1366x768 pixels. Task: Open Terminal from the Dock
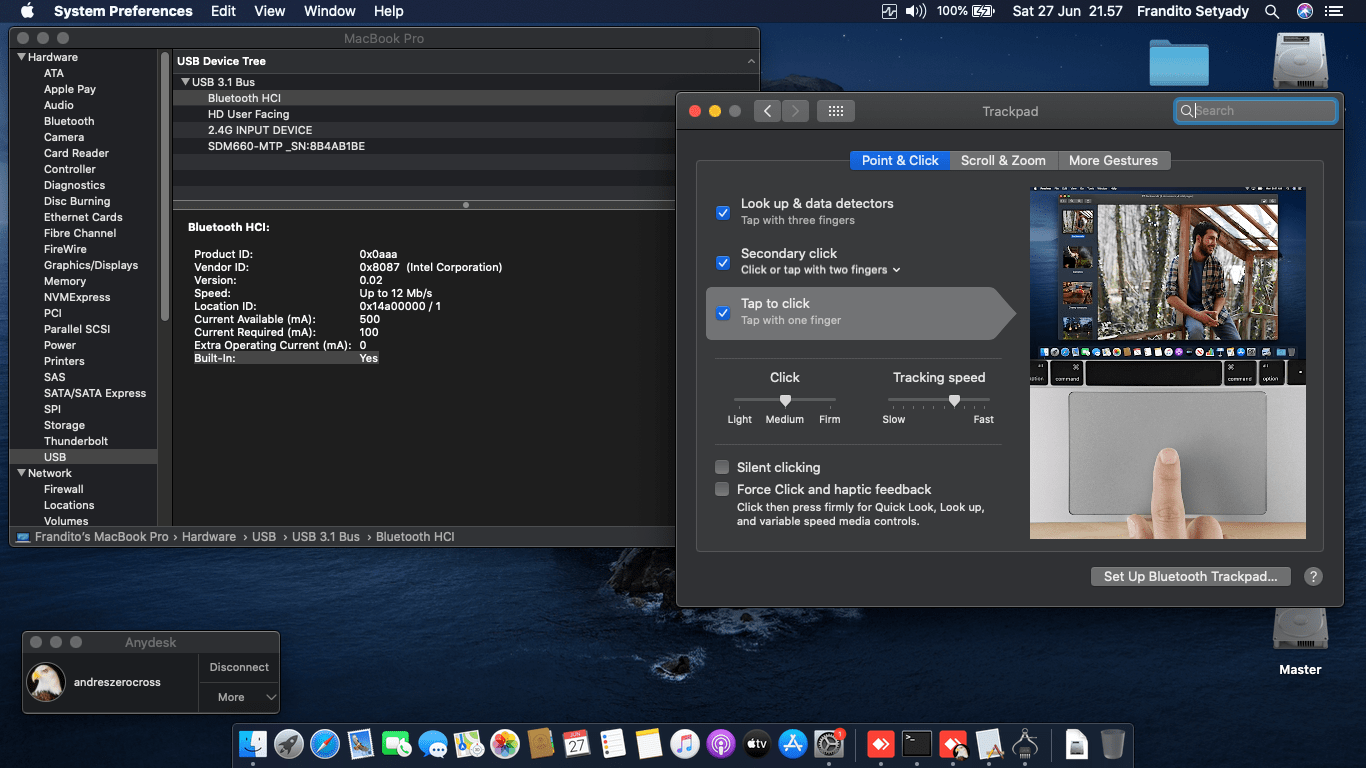tap(917, 744)
